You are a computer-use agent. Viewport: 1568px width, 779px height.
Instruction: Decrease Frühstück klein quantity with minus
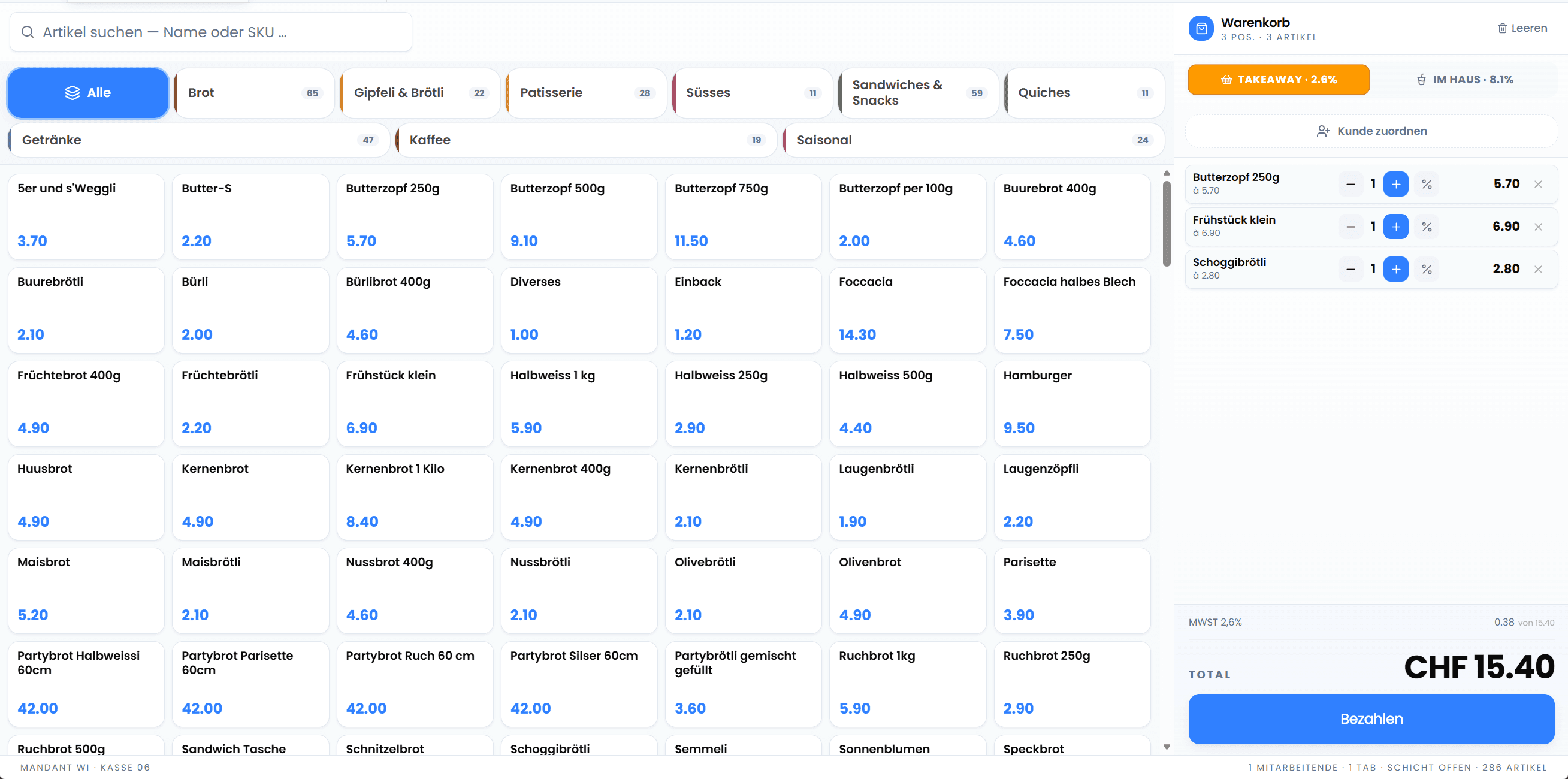click(x=1350, y=227)
